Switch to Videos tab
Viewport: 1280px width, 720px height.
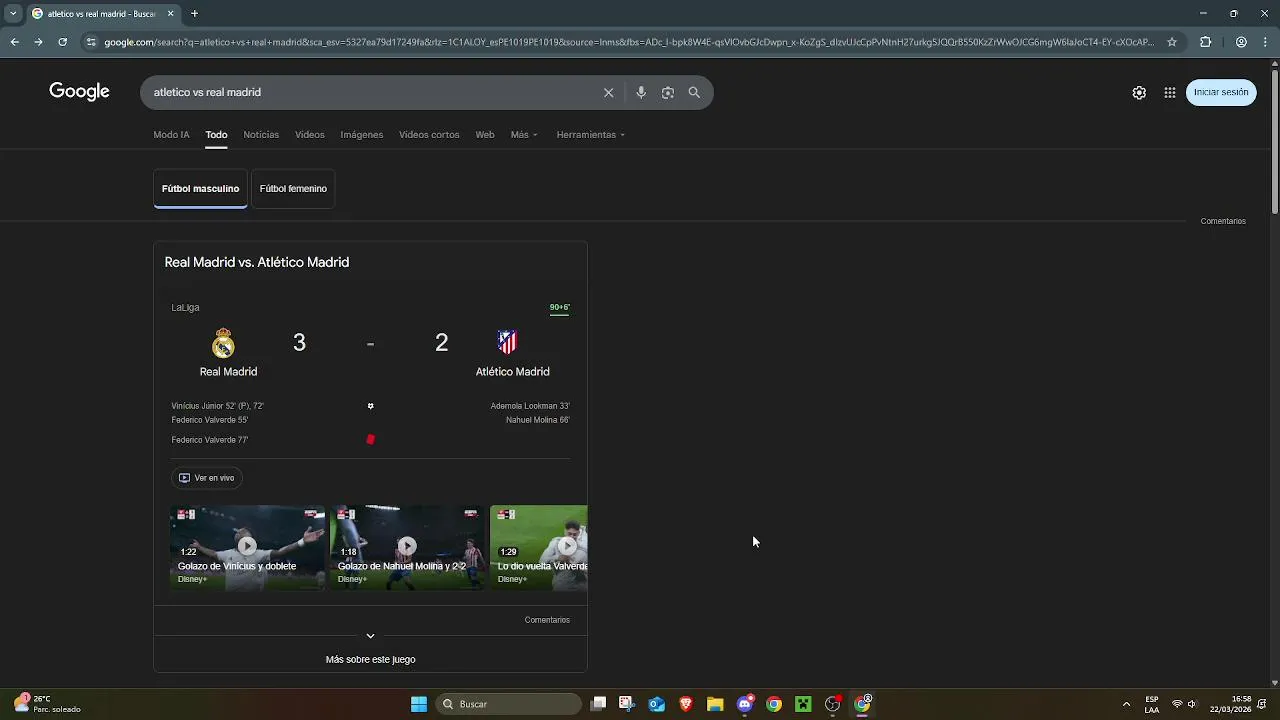309,134
